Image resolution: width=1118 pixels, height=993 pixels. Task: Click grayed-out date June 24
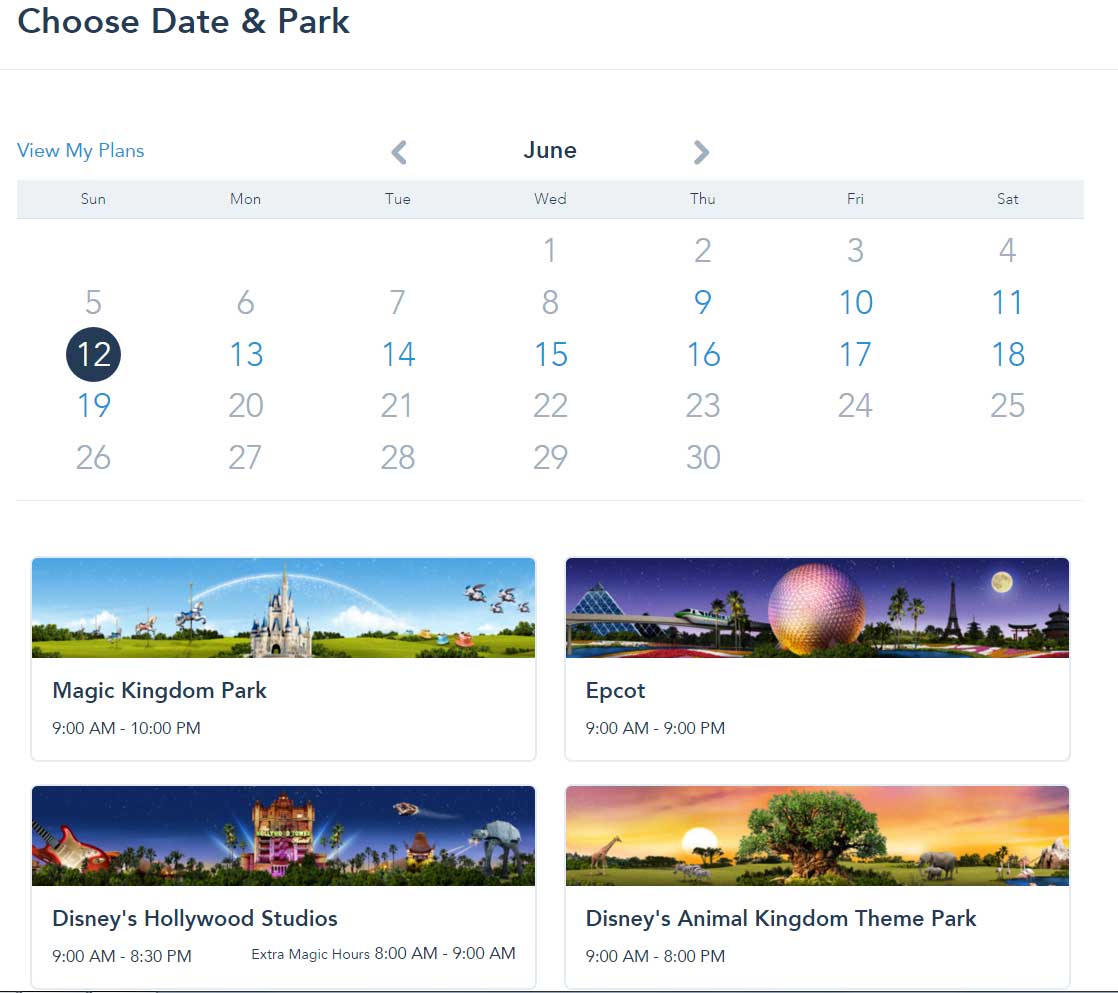[856, 406]
